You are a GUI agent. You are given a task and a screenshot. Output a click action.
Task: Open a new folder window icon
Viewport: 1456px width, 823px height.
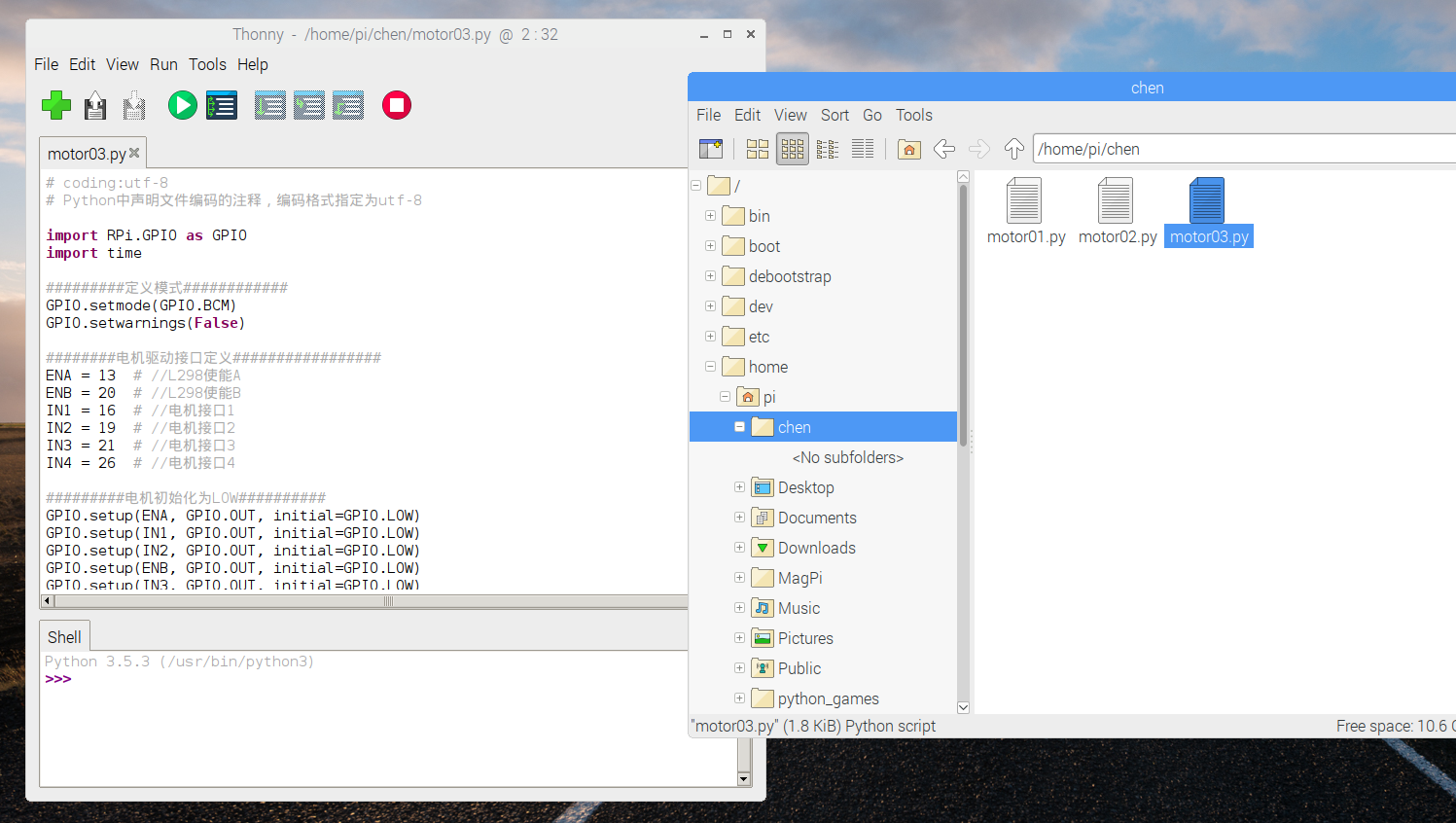click(x=711, y=149)
